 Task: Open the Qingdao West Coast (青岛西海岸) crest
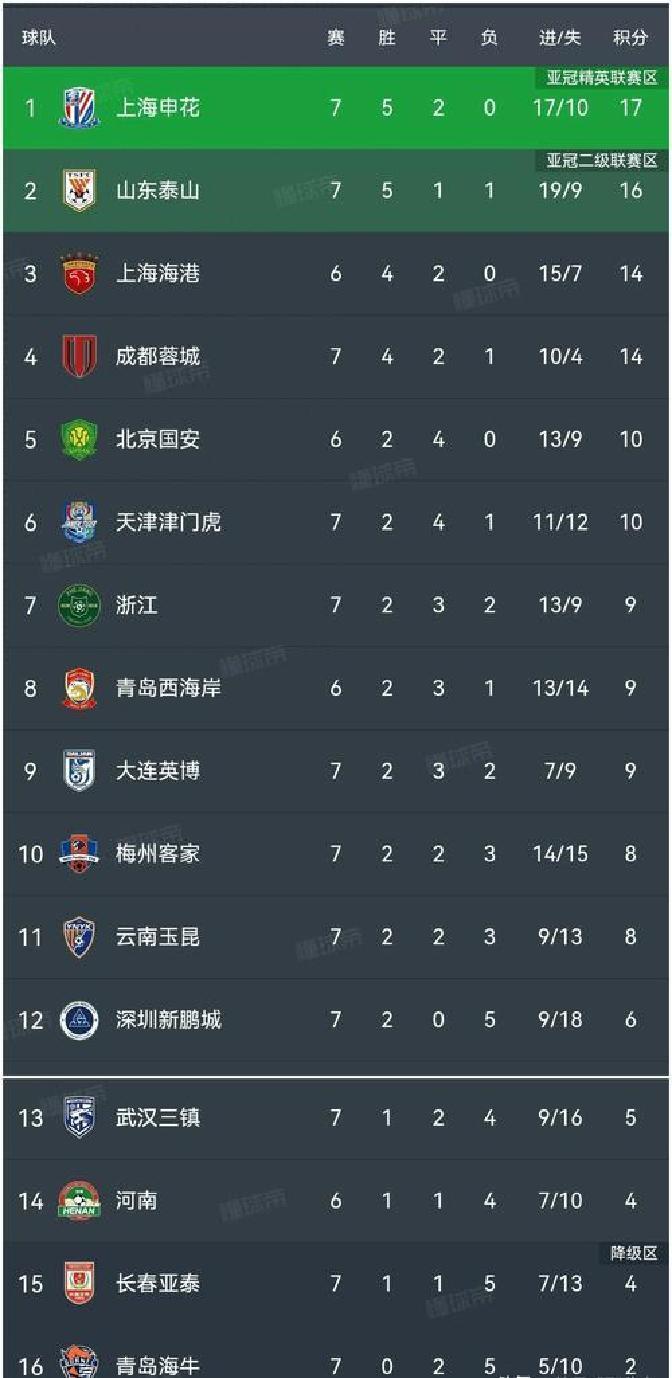coord(80,688)
